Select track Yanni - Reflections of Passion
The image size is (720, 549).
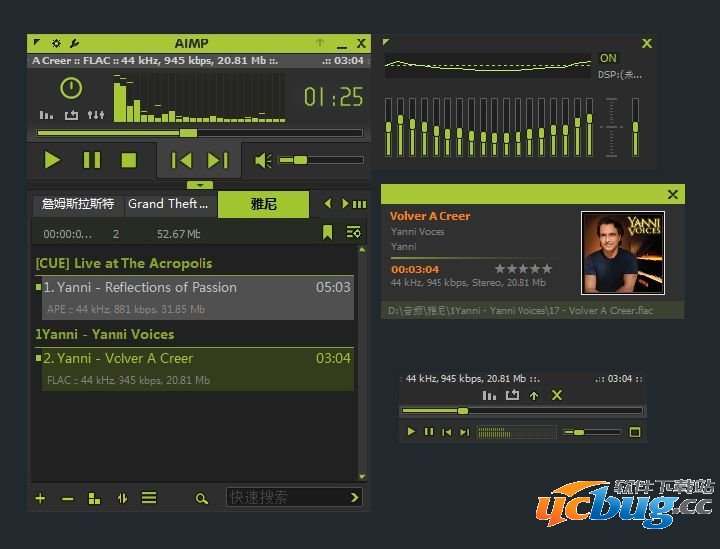pyautogui.click(x=140, y=287)
